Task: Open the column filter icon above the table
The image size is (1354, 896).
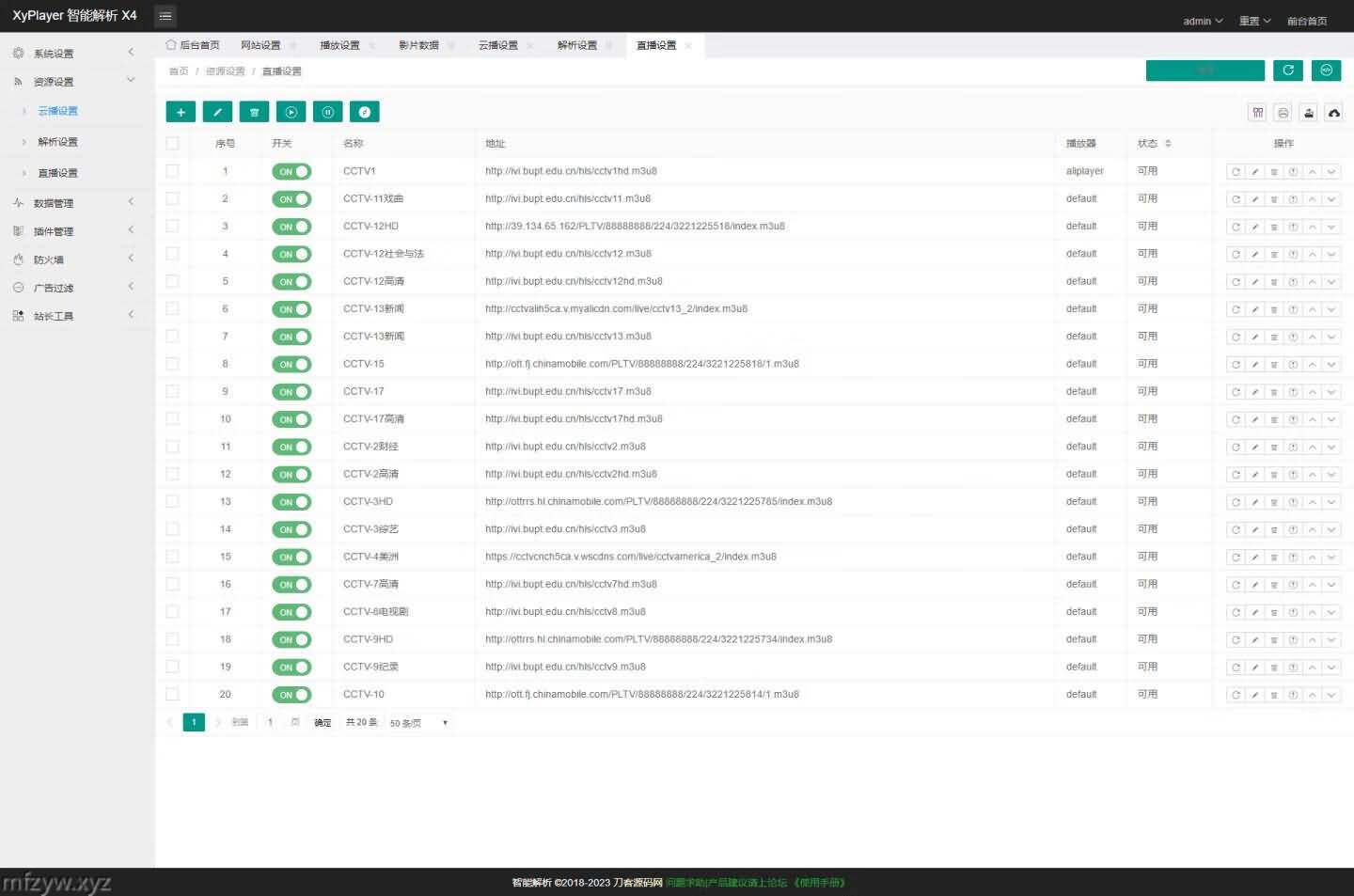Action: click(x=1257, y=113)
